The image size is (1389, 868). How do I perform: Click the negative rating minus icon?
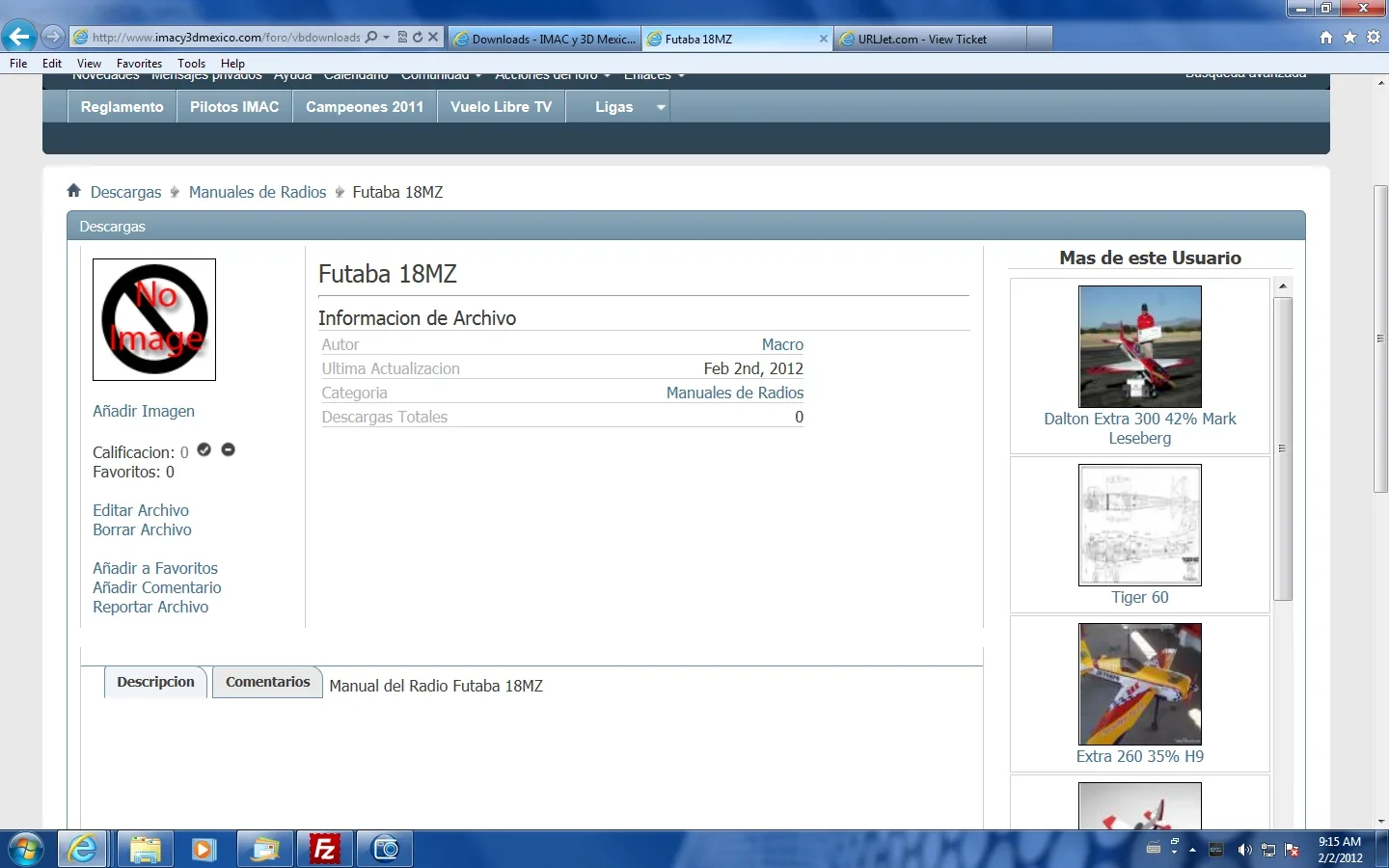[229, 448]
